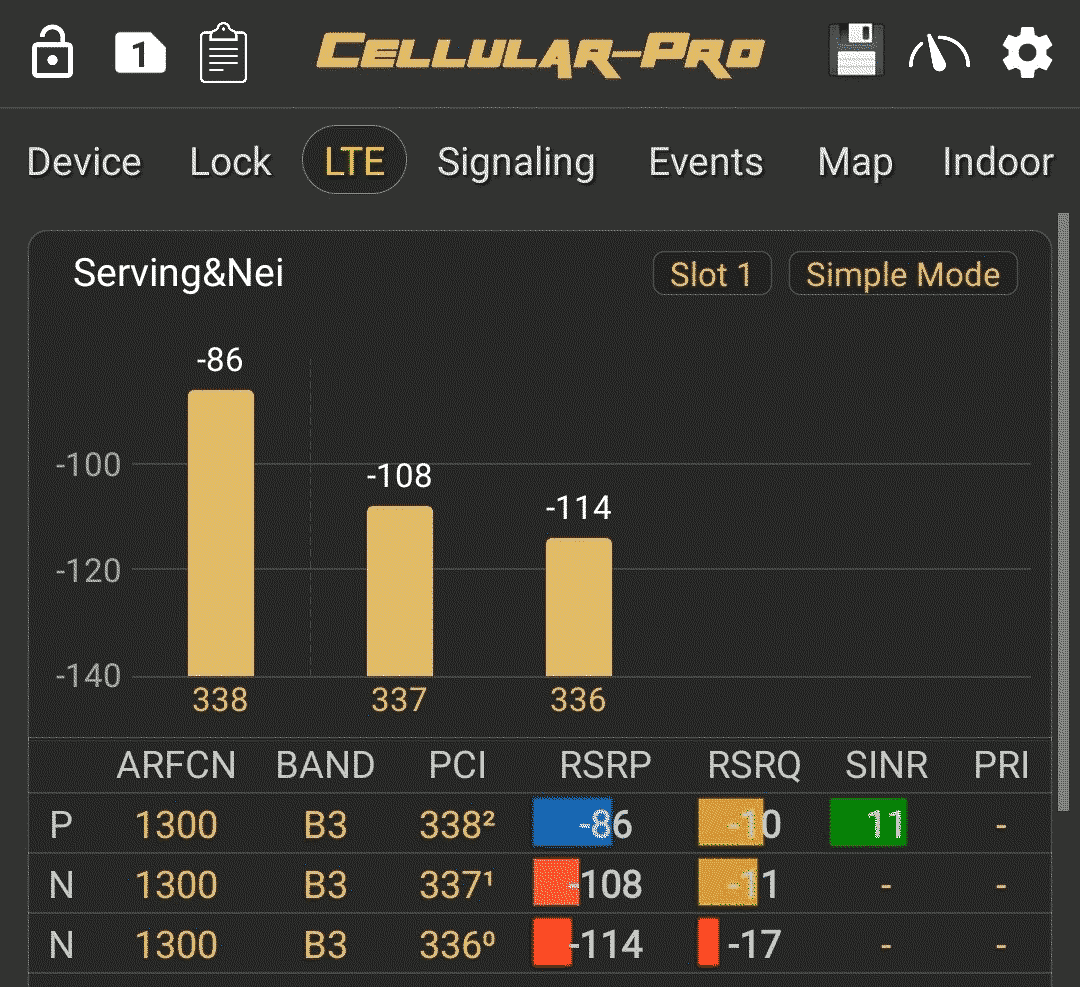Screen dimensions: 1080x987
Task: Tap the PCI column header
Action: tap(457, 765)
